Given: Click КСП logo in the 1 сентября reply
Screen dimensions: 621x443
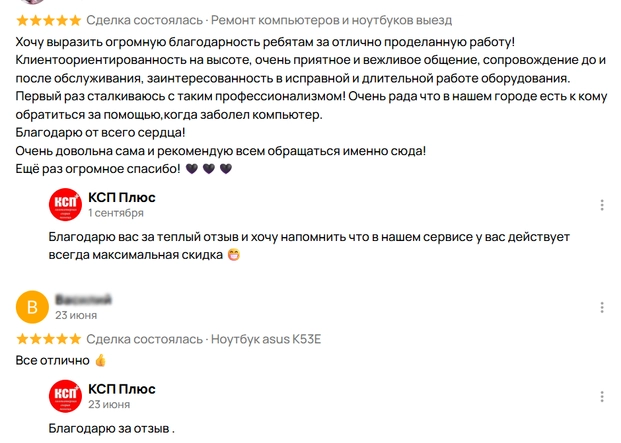Looking at the screenshot, I should click(65, 204).
